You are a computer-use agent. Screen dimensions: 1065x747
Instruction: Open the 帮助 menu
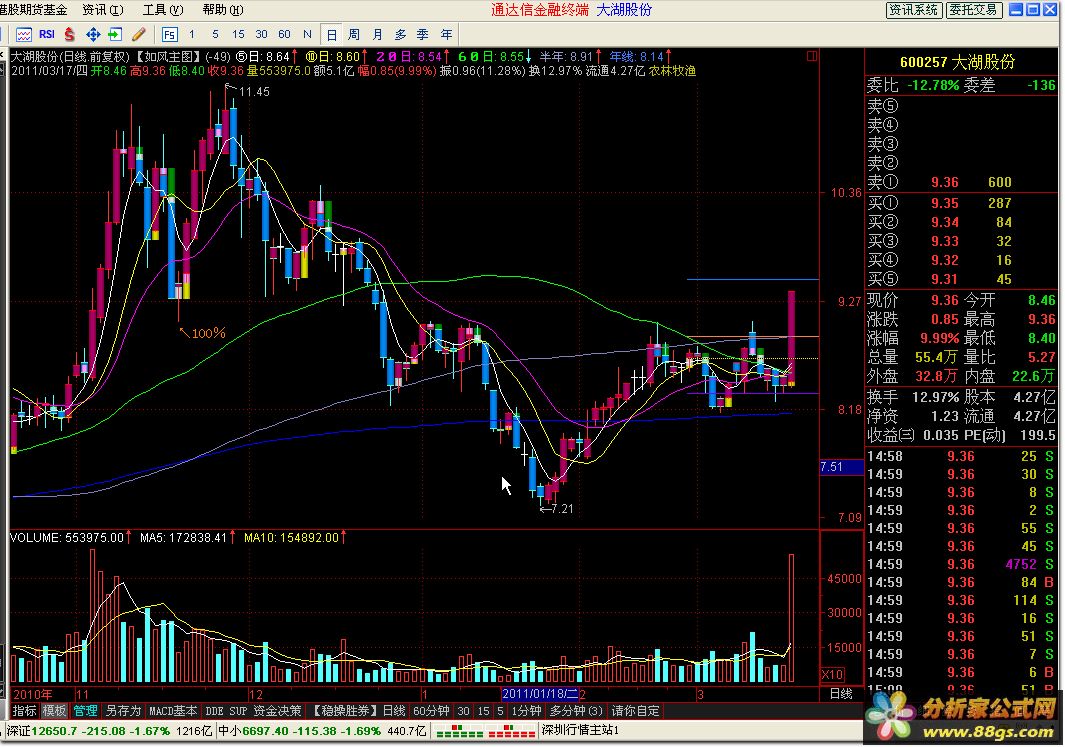point(223,10)
